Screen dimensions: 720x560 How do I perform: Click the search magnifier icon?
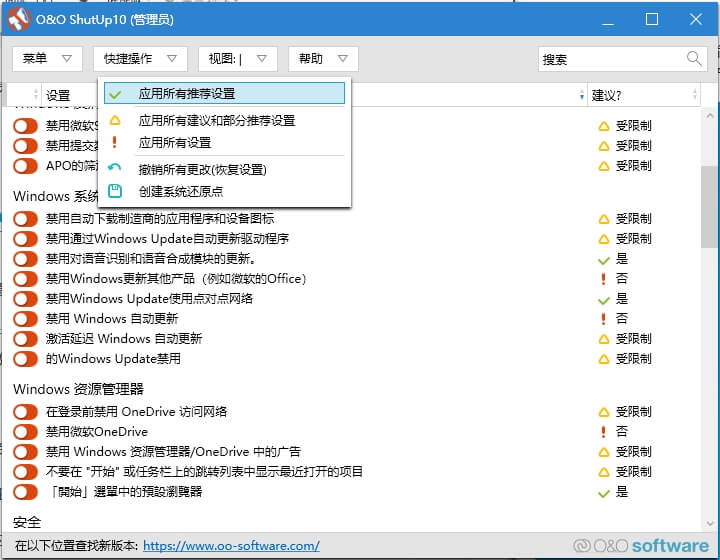694,59
